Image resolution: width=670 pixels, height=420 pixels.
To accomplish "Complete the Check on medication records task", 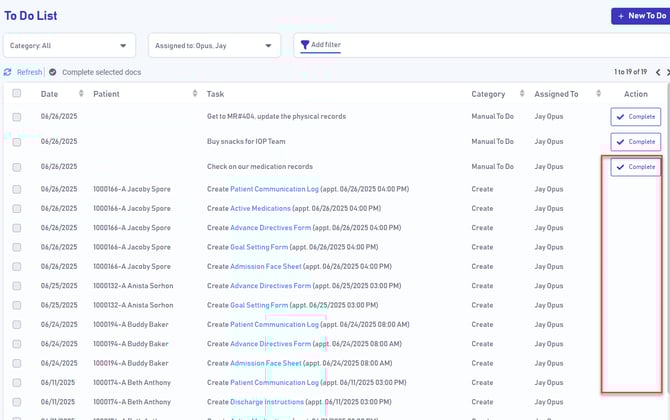I will click(636, 167).
